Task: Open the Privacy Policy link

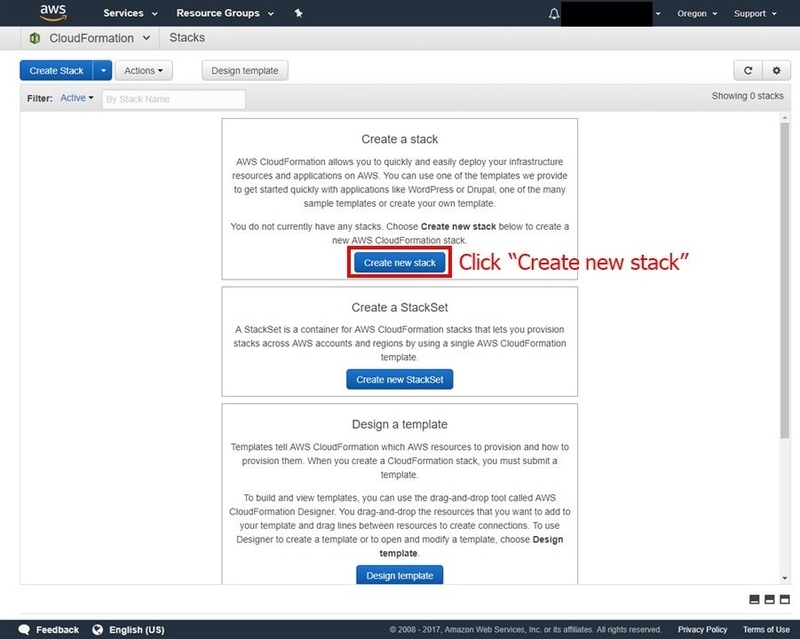Action: [703, 629]
